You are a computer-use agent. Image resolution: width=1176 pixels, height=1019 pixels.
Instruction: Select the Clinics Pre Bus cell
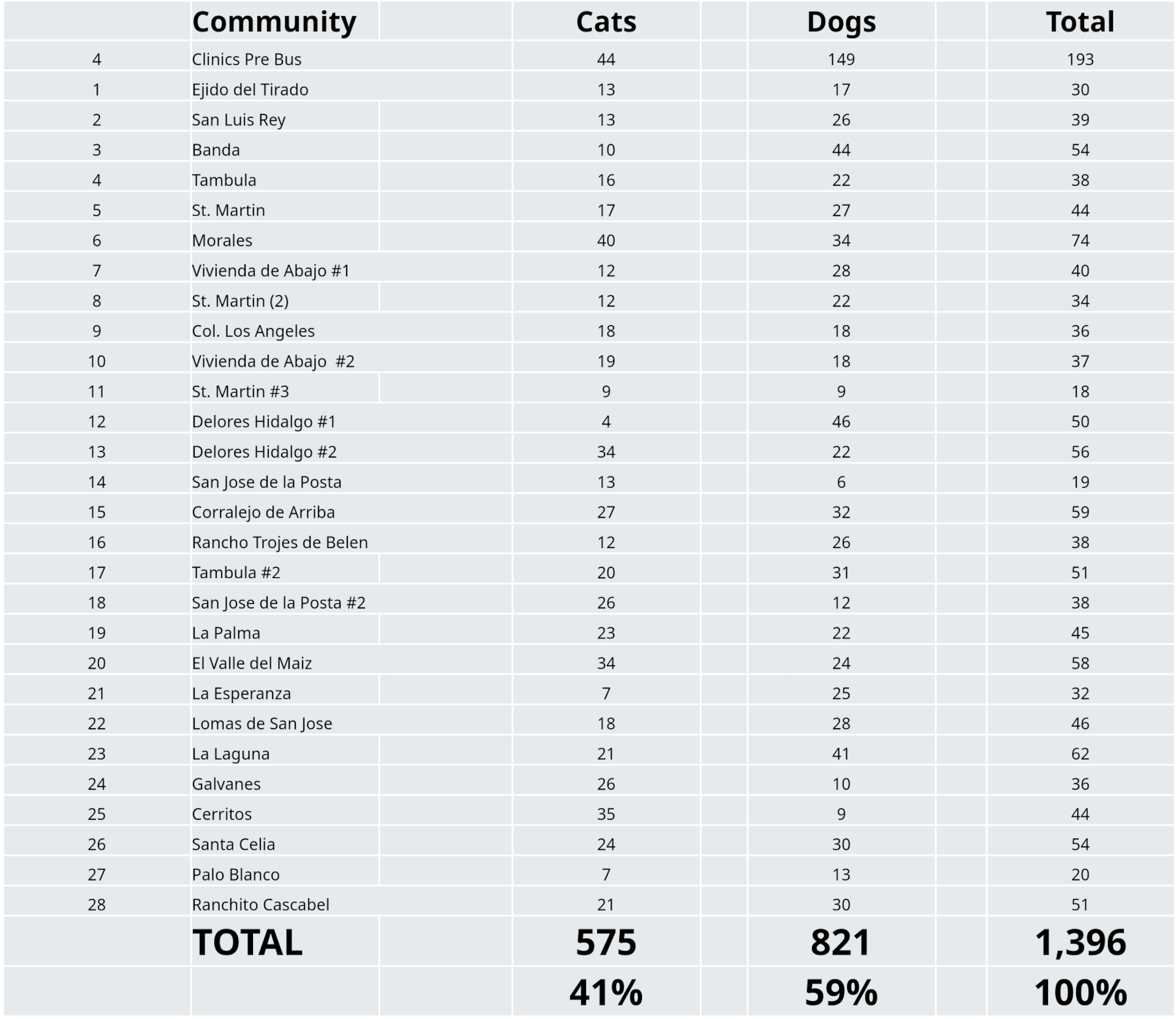point(247,59)
